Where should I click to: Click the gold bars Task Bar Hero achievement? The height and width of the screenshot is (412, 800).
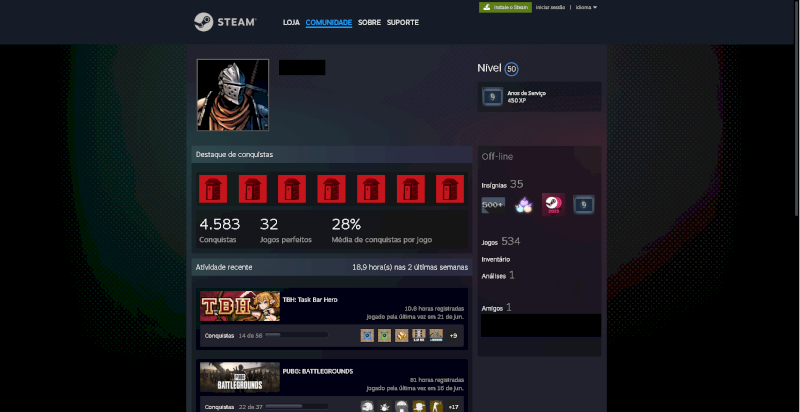point(402,336)
